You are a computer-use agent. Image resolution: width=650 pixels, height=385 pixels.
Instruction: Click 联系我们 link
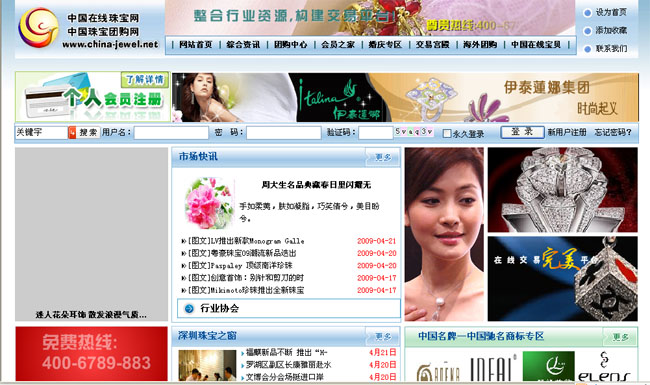pyautogui.click(x=611, y=49)
